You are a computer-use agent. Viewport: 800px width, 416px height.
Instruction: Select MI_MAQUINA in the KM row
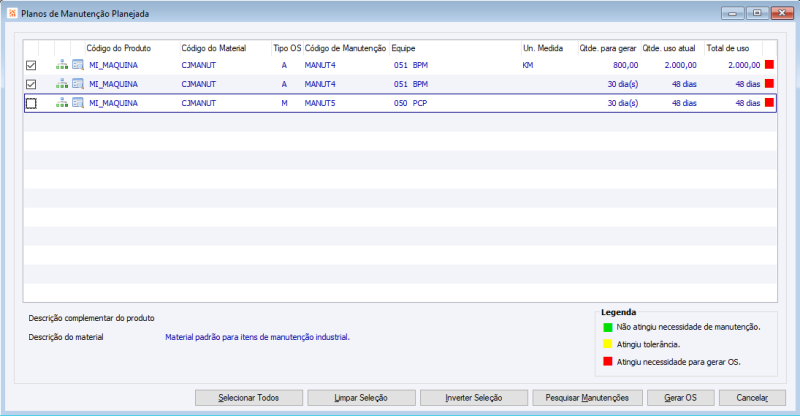click(113, 65)
